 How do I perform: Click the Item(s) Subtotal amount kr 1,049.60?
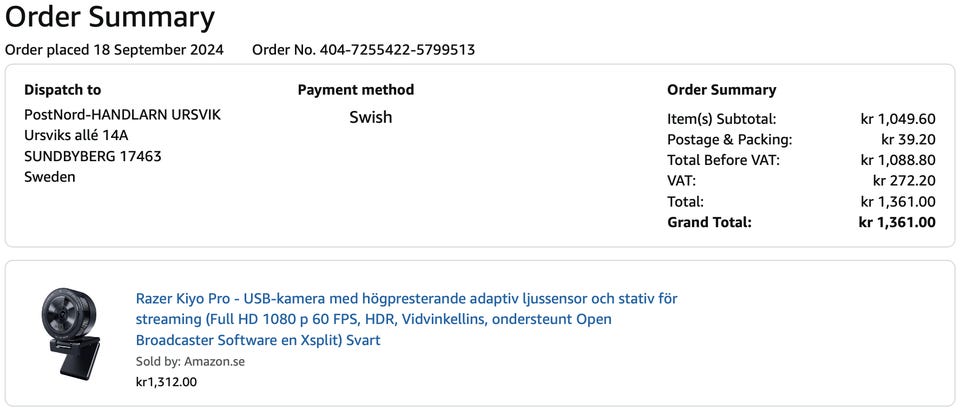tap(897, 119)
